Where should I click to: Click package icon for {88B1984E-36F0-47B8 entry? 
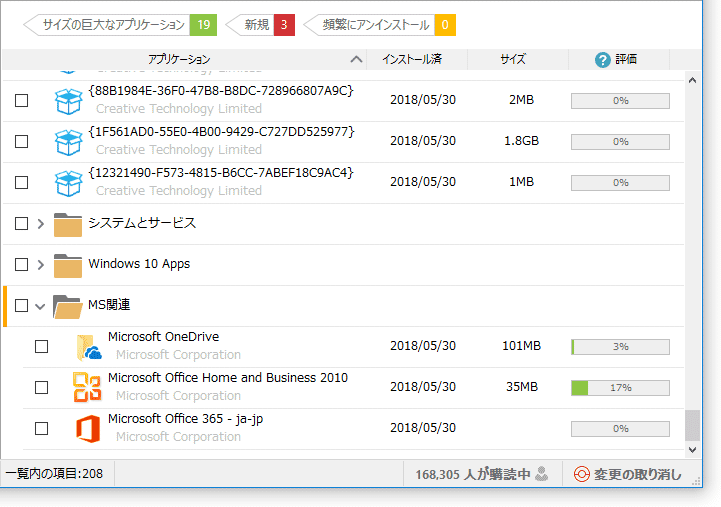coord(69,101)
